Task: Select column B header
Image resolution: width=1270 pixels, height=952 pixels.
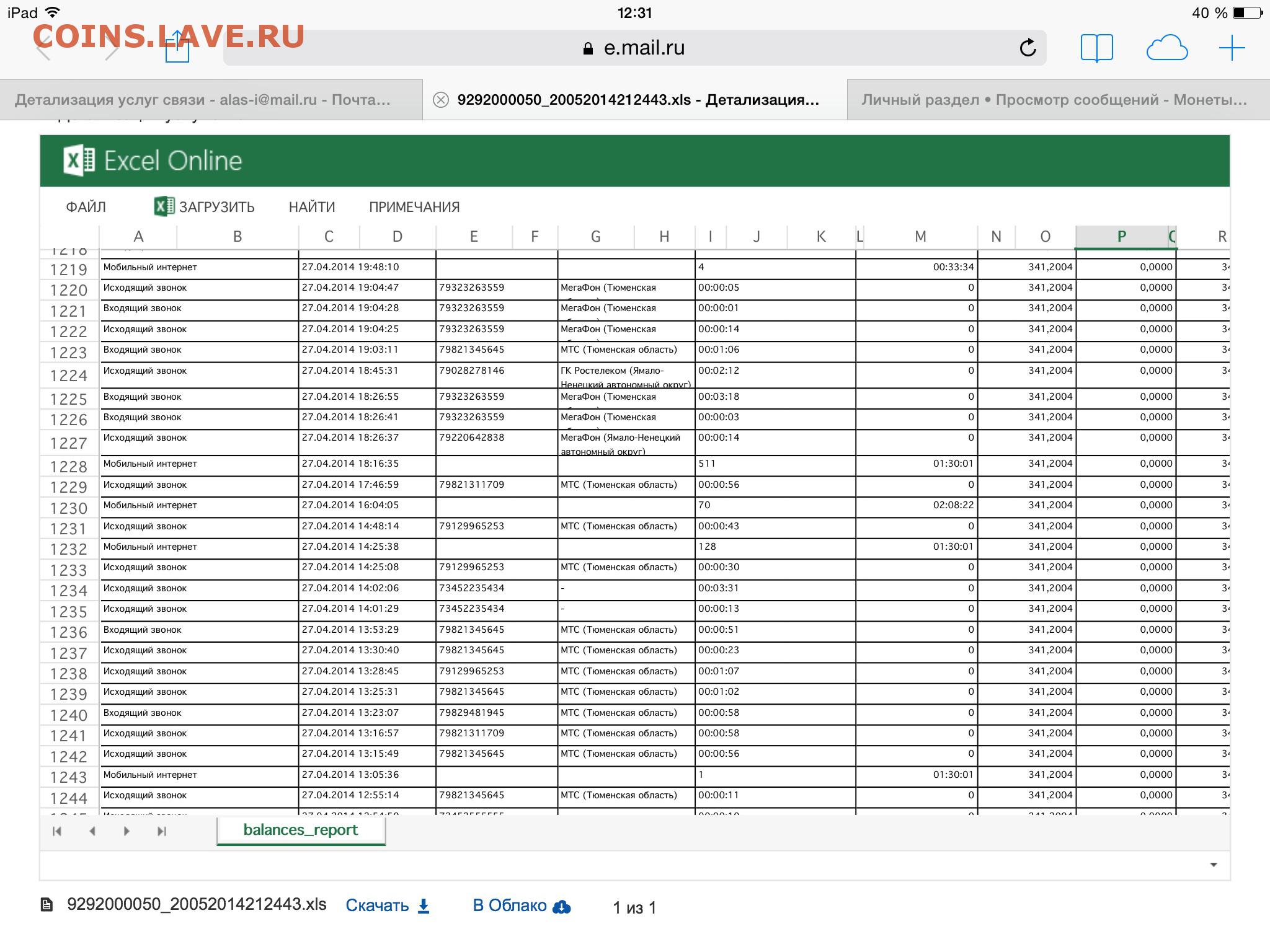Action: (x=238, y=237)
